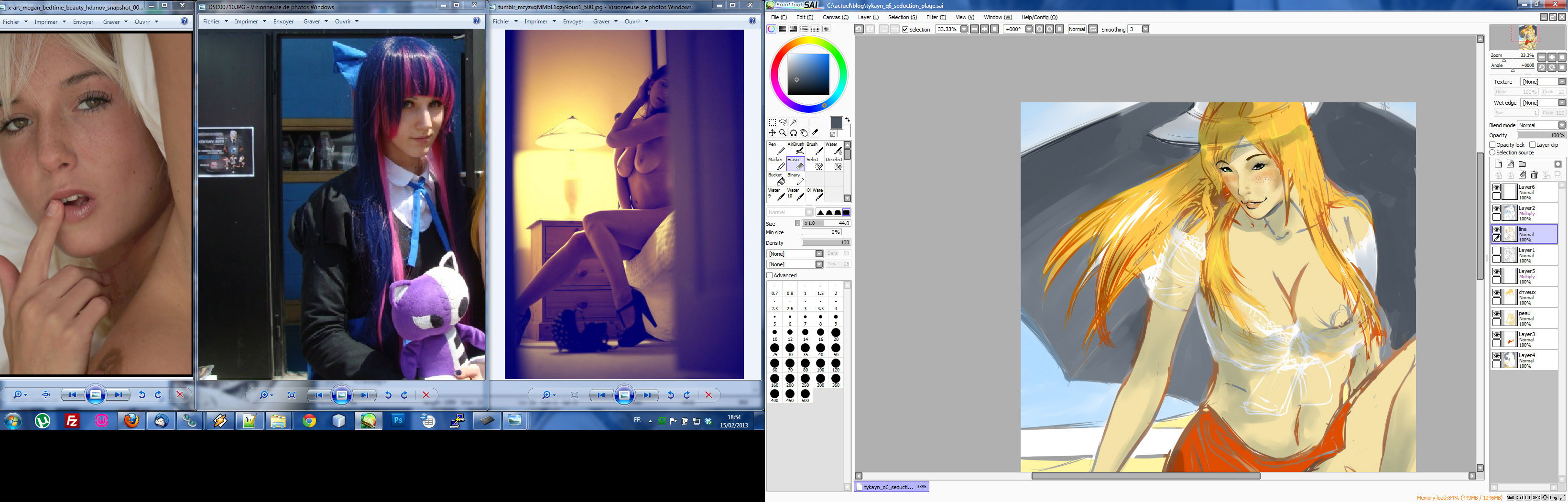This screenshot has height=502, width=1568.
Task: Select the Marker tool
Action: click(776, 164)
